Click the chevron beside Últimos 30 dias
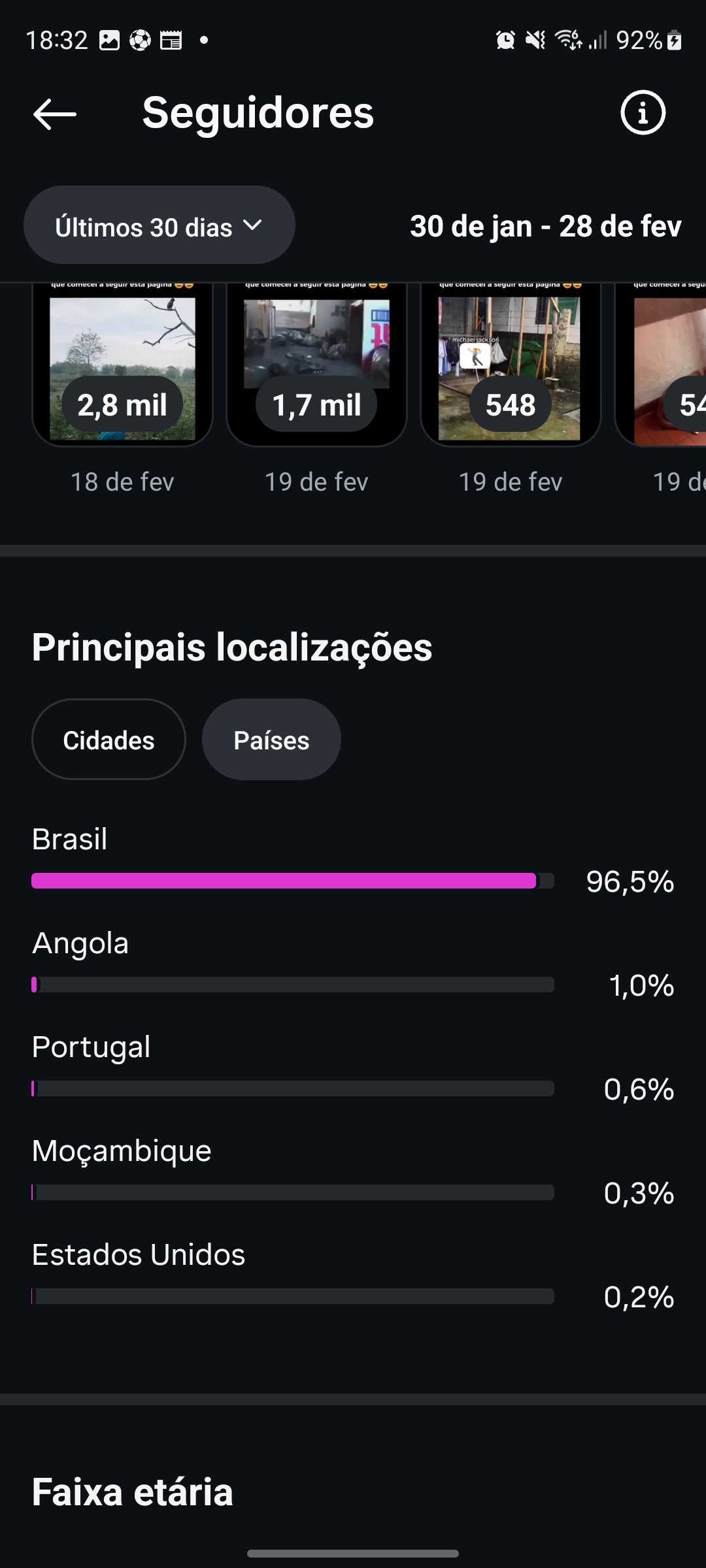The height and width of the screenshot is (1568, 706). 252,225
